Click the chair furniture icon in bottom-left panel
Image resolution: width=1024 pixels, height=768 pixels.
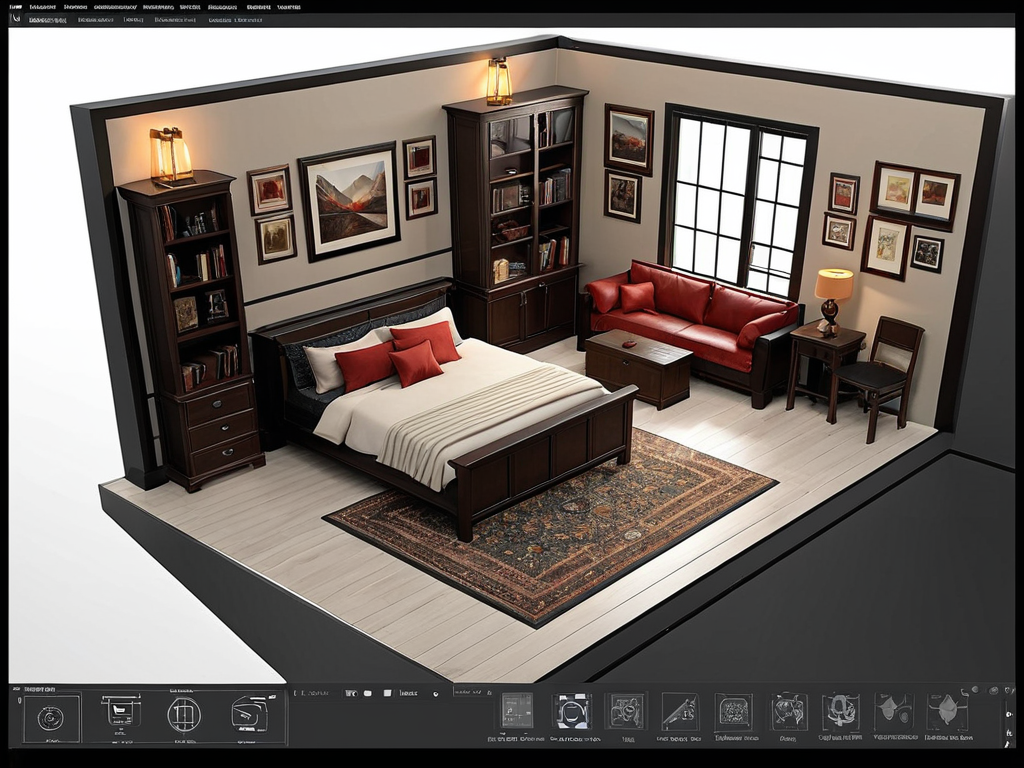tap(121, 713)
